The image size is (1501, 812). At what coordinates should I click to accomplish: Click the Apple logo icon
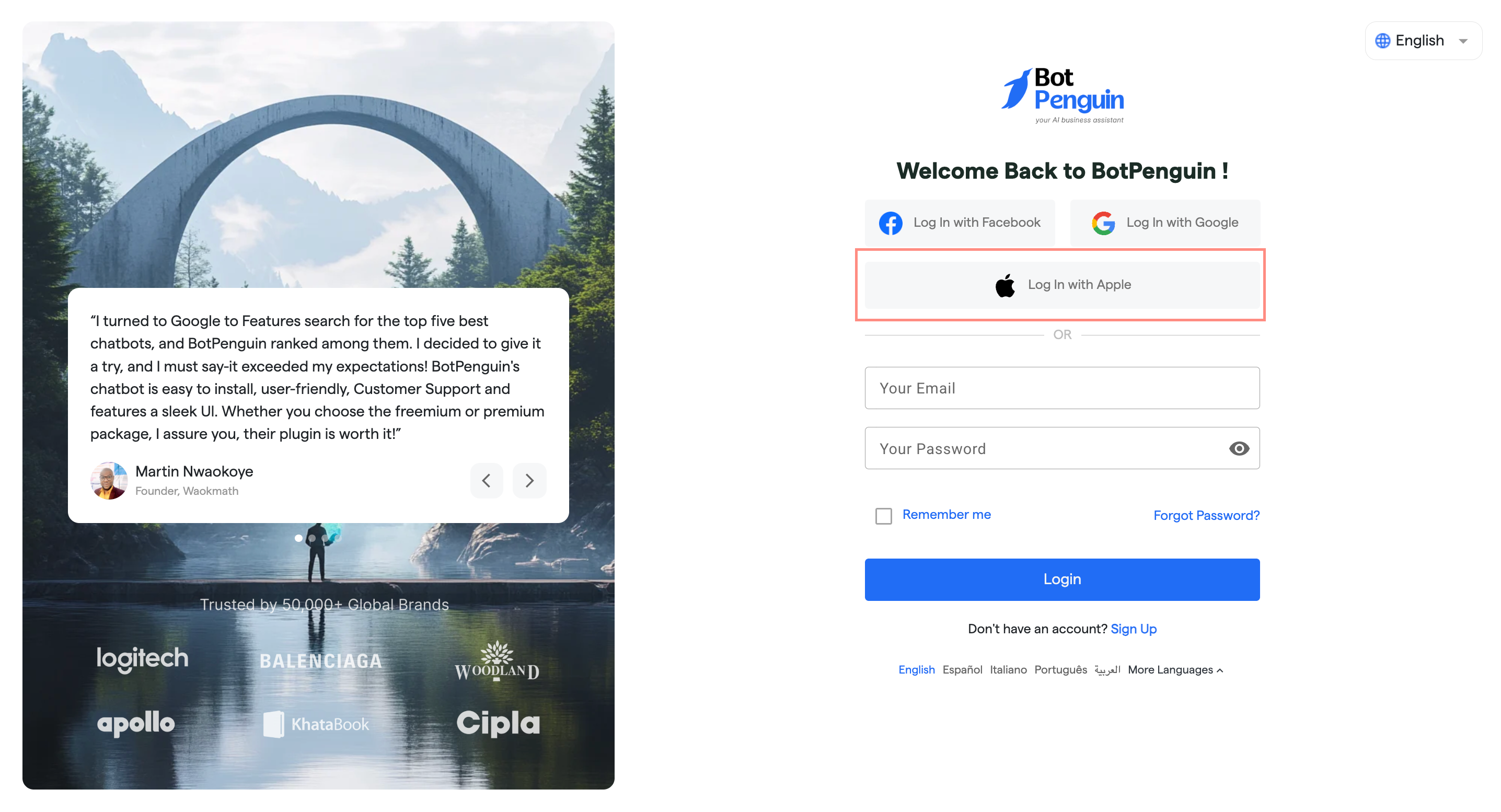pos(1005,285)
